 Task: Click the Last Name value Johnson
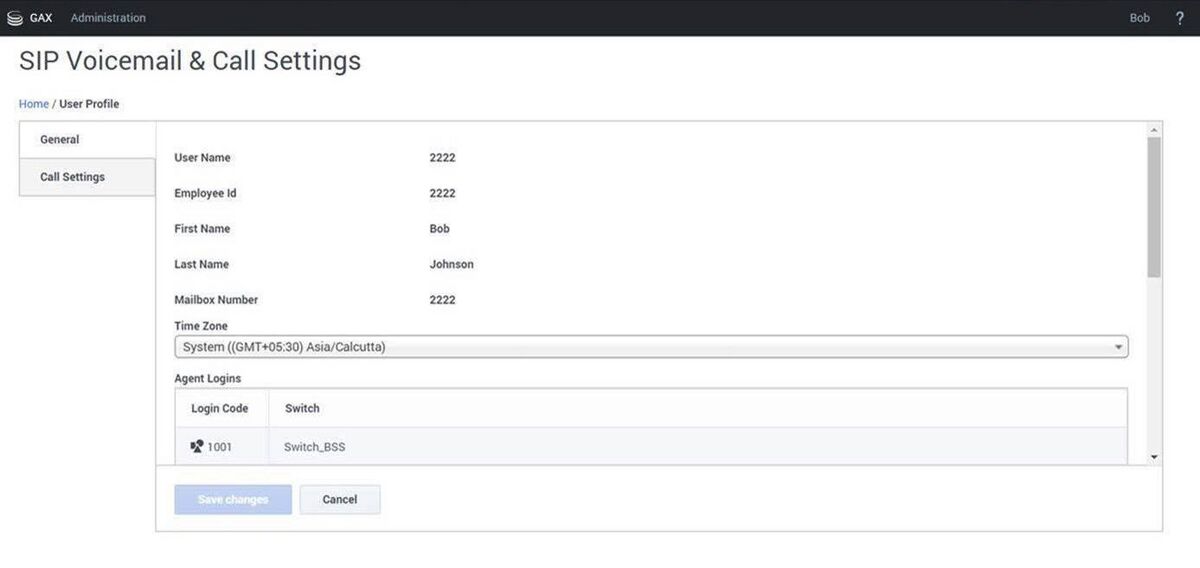[451, 265]
